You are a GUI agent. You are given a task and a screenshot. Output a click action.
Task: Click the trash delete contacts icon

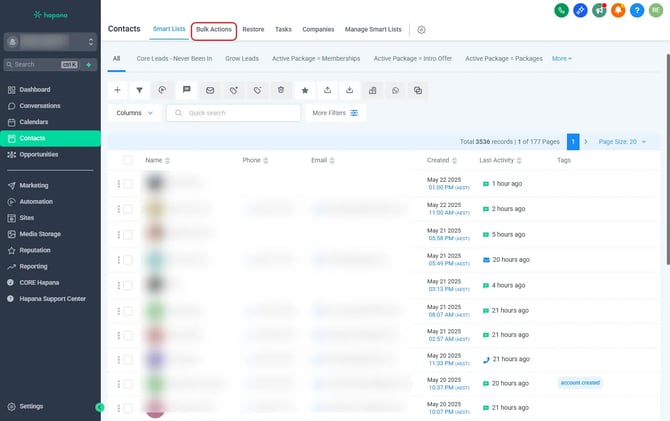coord(281,90)
